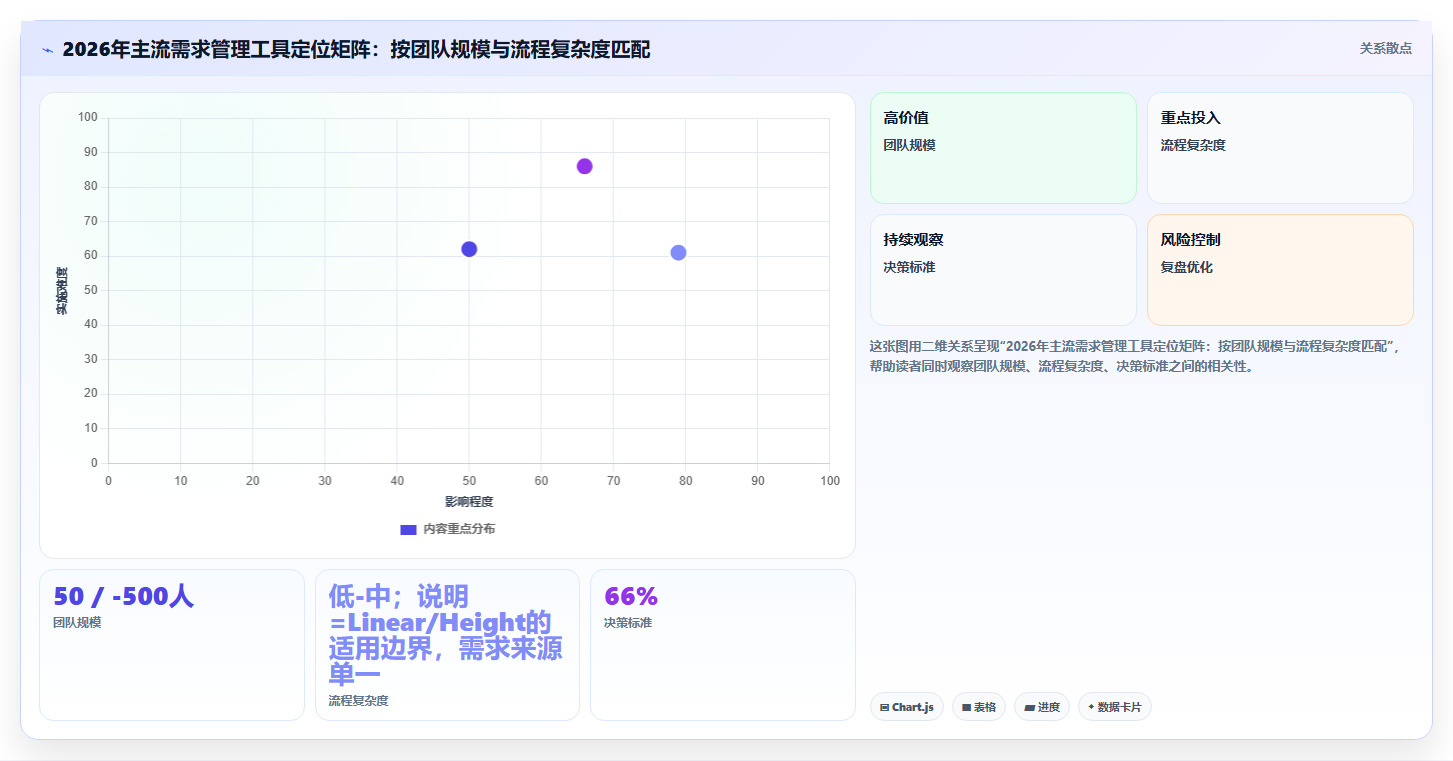
Task: Open the 风险控制 quadrant card
Action: pyautogui.click(x=1280, y=270)
